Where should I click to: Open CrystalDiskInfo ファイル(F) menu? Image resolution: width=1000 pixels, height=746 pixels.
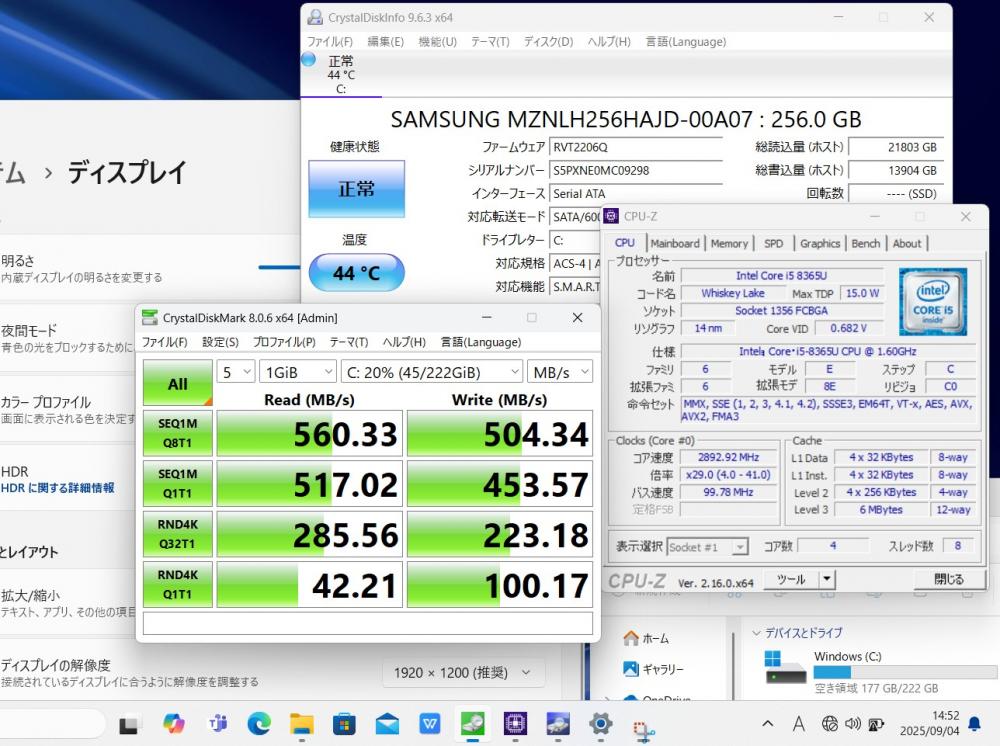pos(330,41)
